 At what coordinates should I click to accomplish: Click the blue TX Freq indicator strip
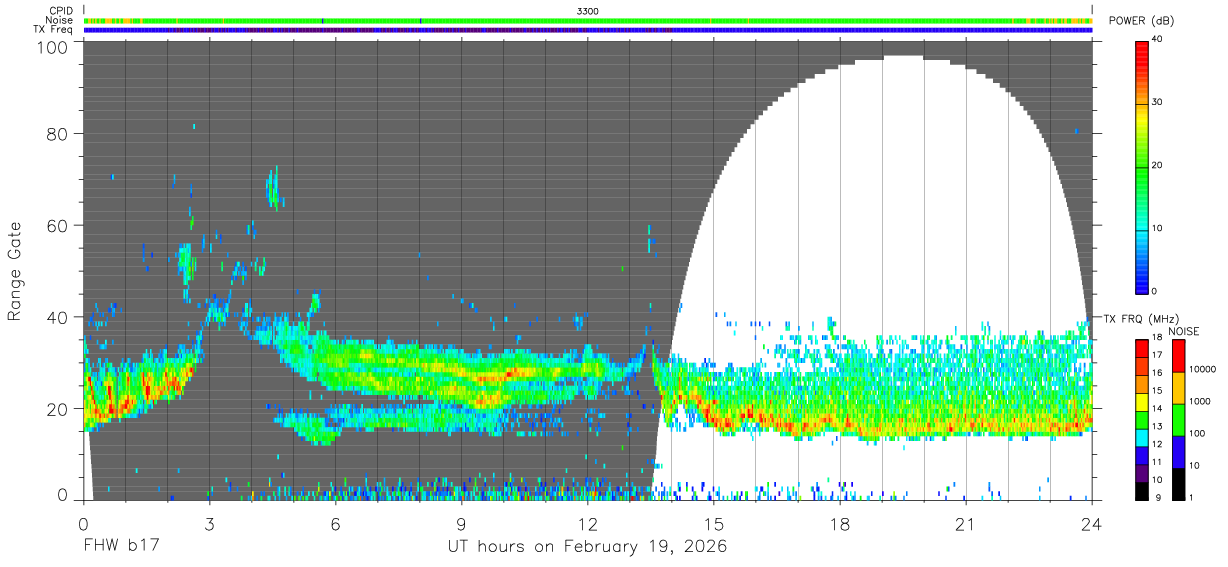click(x=588, y=30)
